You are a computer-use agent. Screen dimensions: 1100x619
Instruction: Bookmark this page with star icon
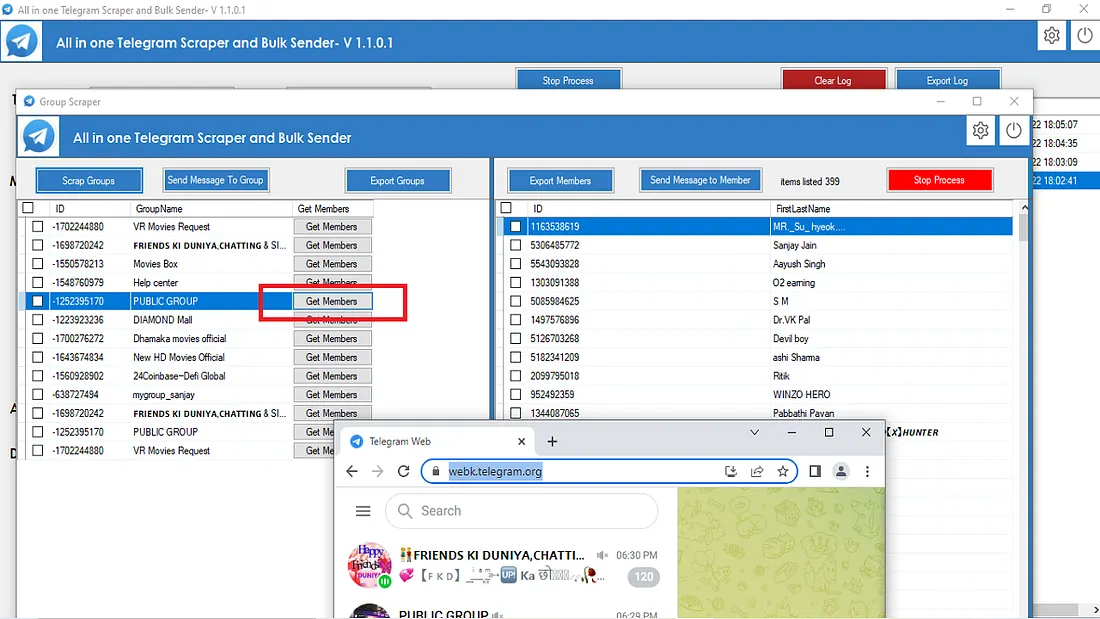pos(783,472)
